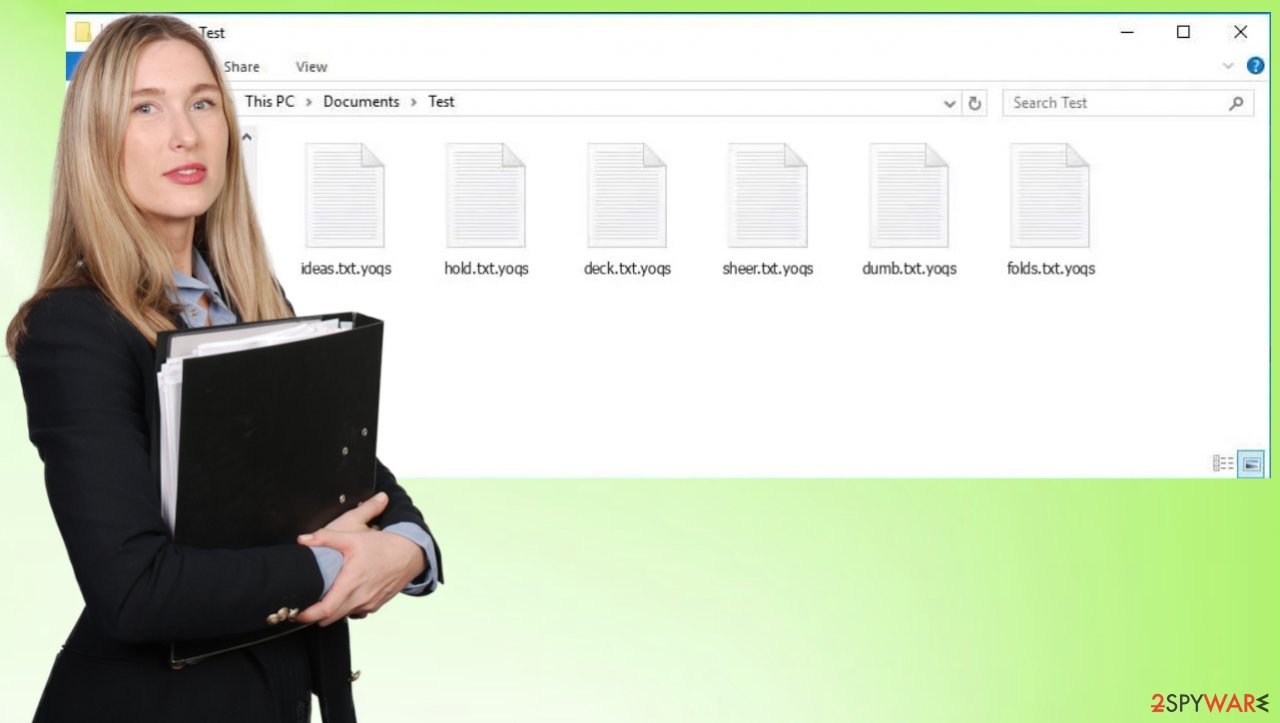This screenshot has width=1280, height=723.
Task: Go to Documents in address bar
Action: [361, 101]
